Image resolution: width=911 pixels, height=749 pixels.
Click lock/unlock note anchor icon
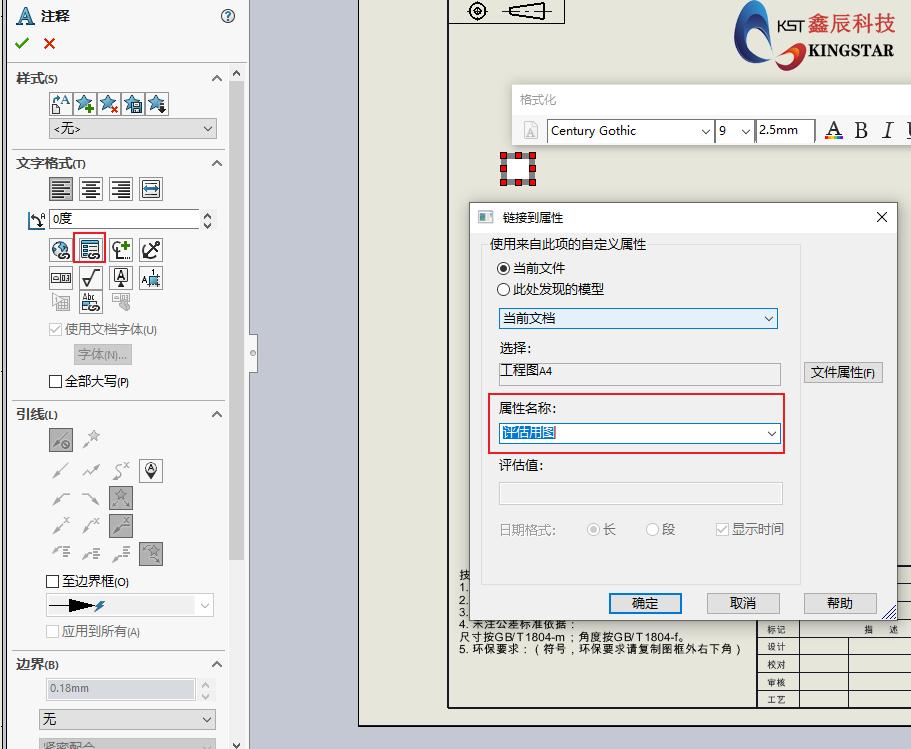click(151, 250)
